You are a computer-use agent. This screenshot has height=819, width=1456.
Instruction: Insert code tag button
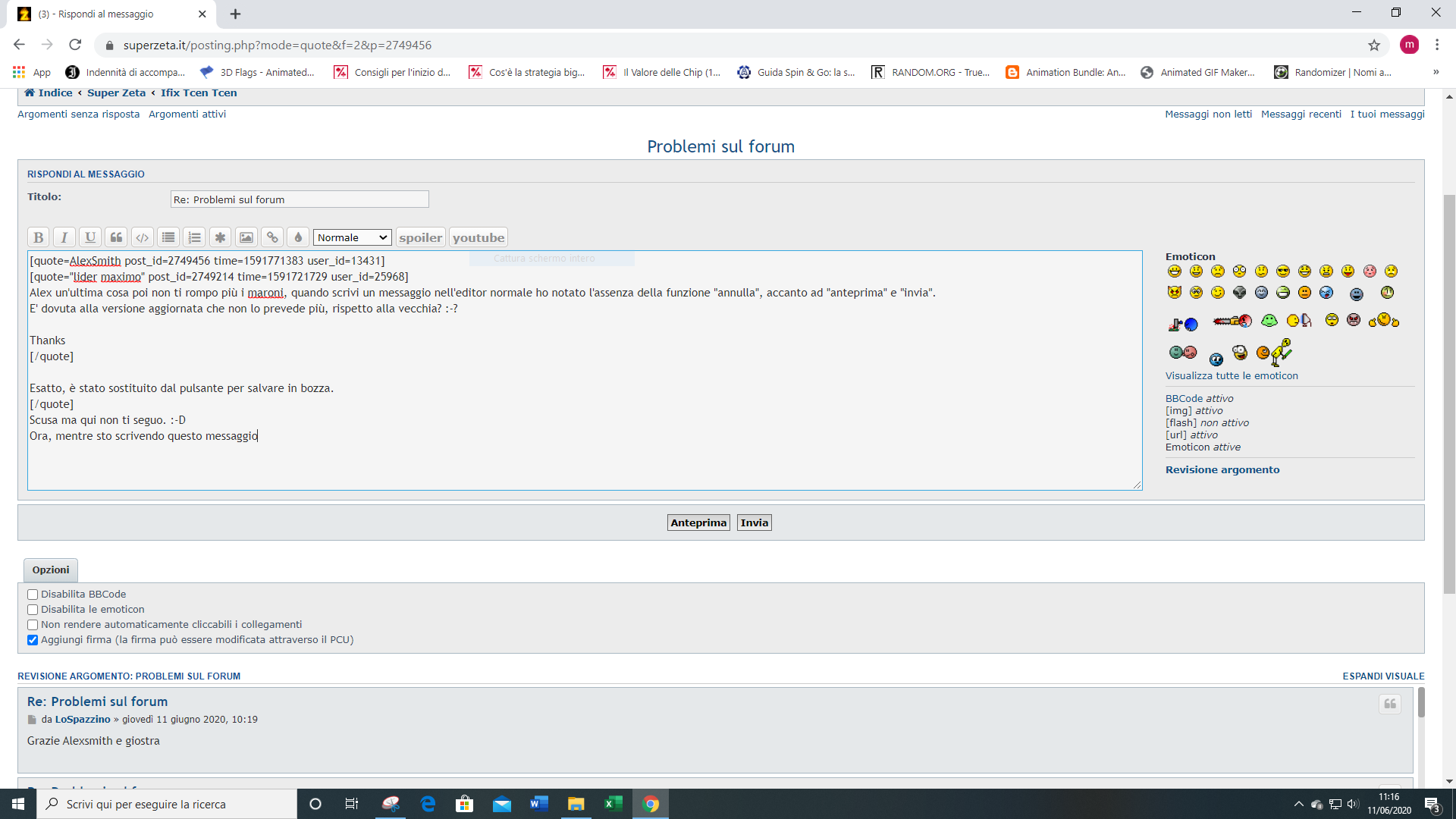[142, 237]
